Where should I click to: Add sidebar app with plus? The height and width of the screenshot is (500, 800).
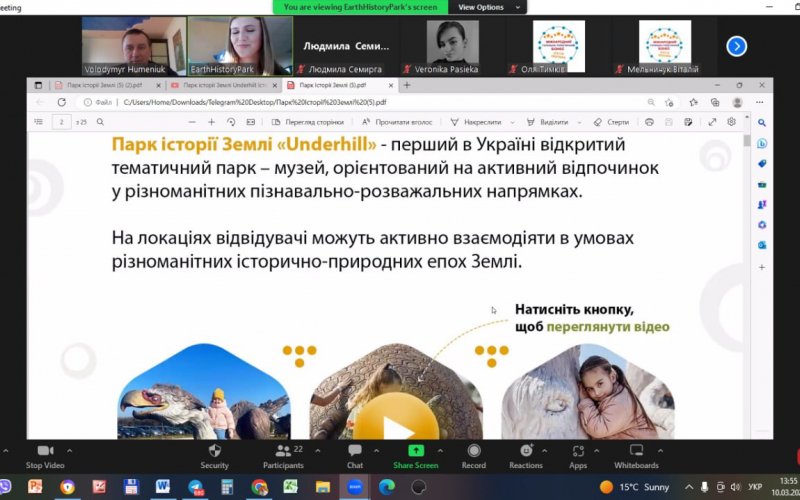coord(761,267)
